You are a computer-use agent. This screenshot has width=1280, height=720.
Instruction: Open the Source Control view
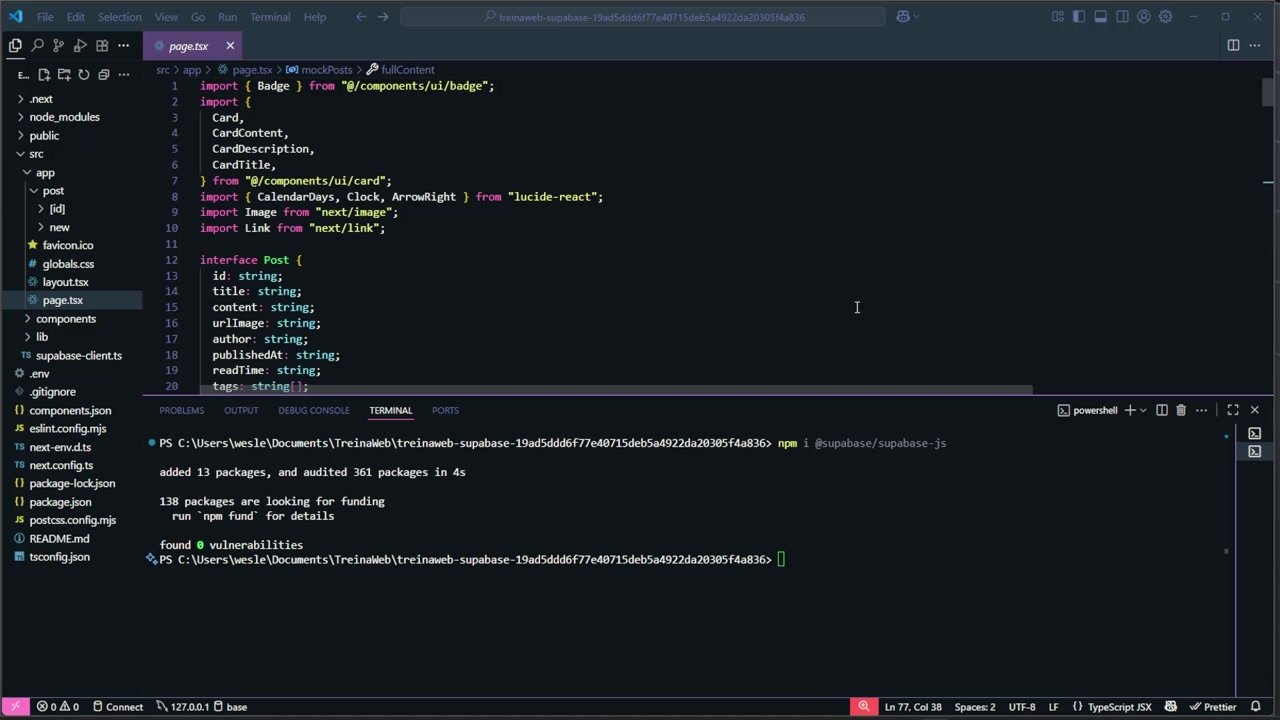(58, 46)
